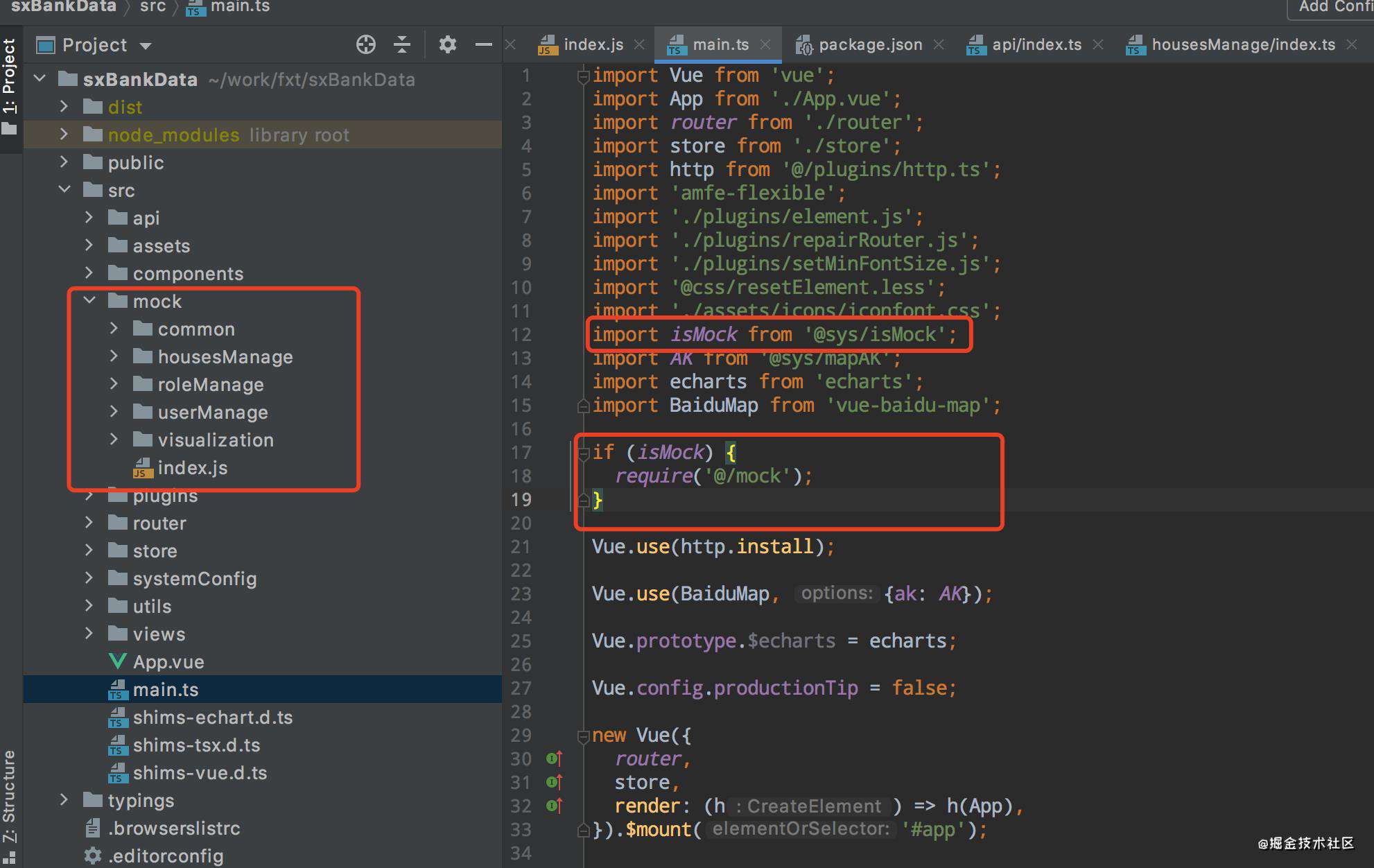Expand the components folder

point(89,272)
